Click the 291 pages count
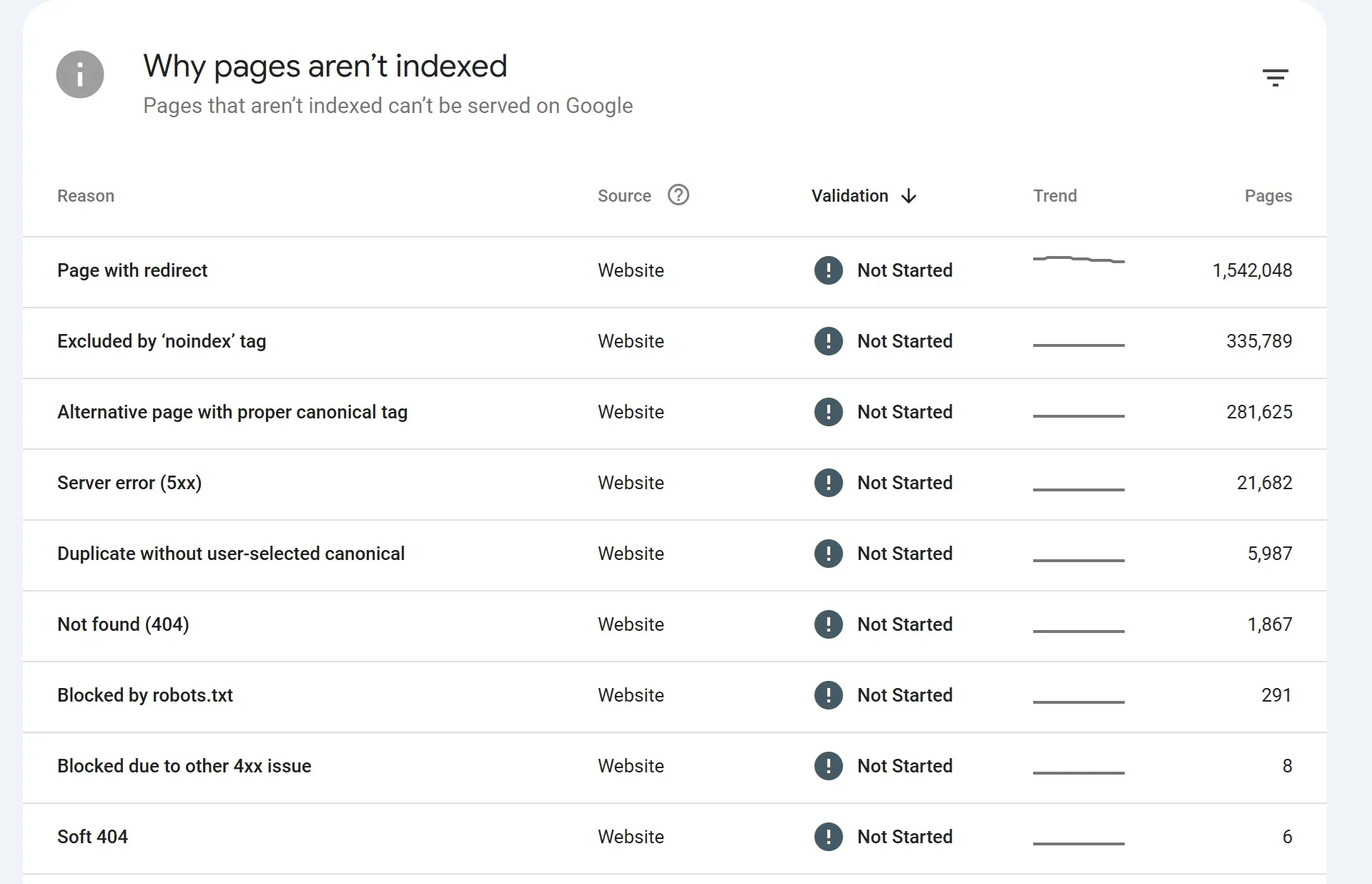Viewport: 1372px width, 884px height. coord(1276,695)
